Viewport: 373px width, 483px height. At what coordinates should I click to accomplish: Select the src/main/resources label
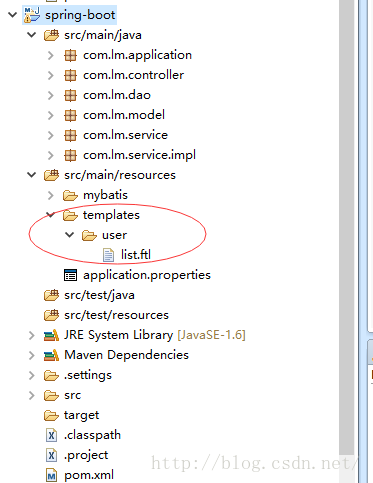tap(120, 175)
